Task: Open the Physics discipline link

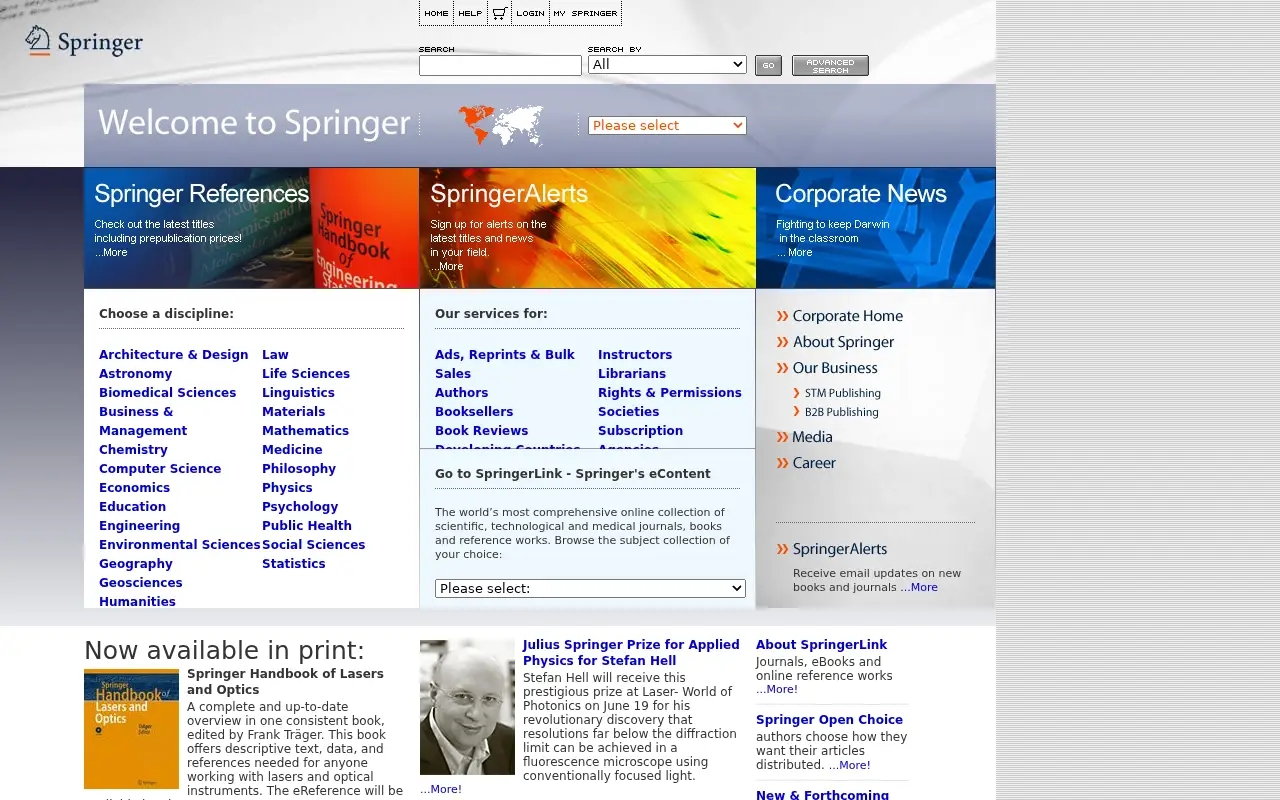Action: point(287,487)
